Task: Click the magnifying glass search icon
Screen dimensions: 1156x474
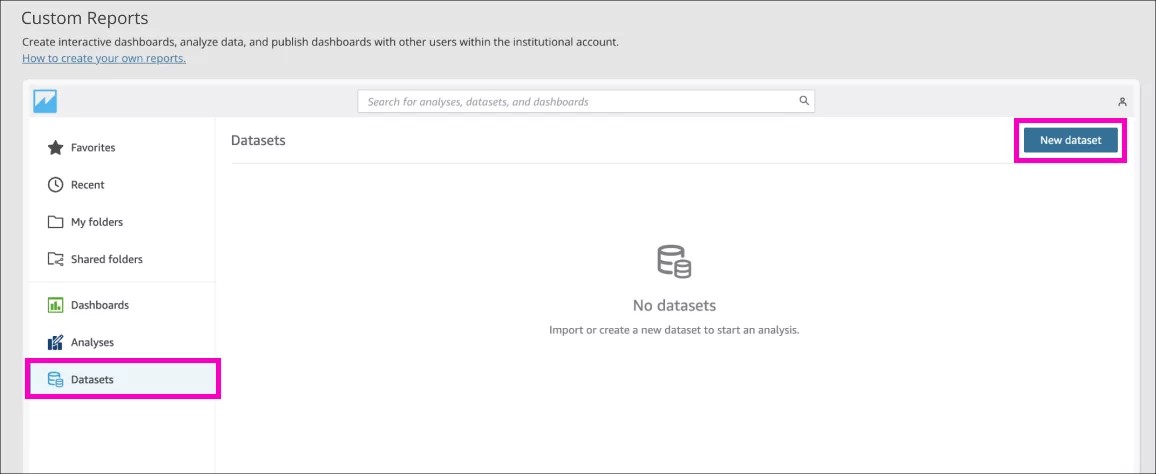Action: [x=803, y=101]
